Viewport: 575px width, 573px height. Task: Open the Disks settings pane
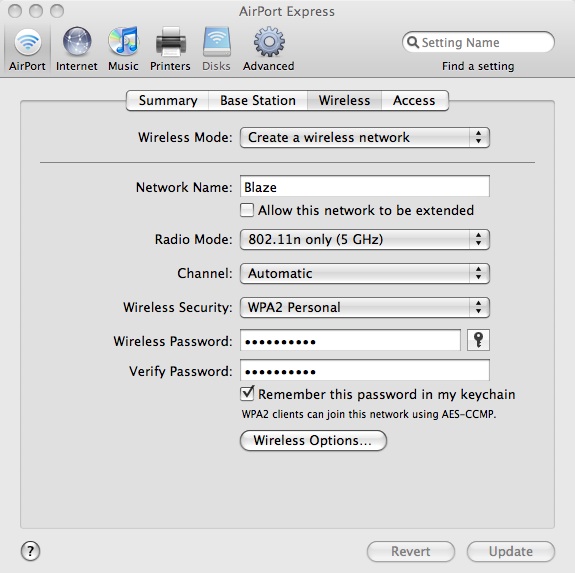tap(216, 49)
